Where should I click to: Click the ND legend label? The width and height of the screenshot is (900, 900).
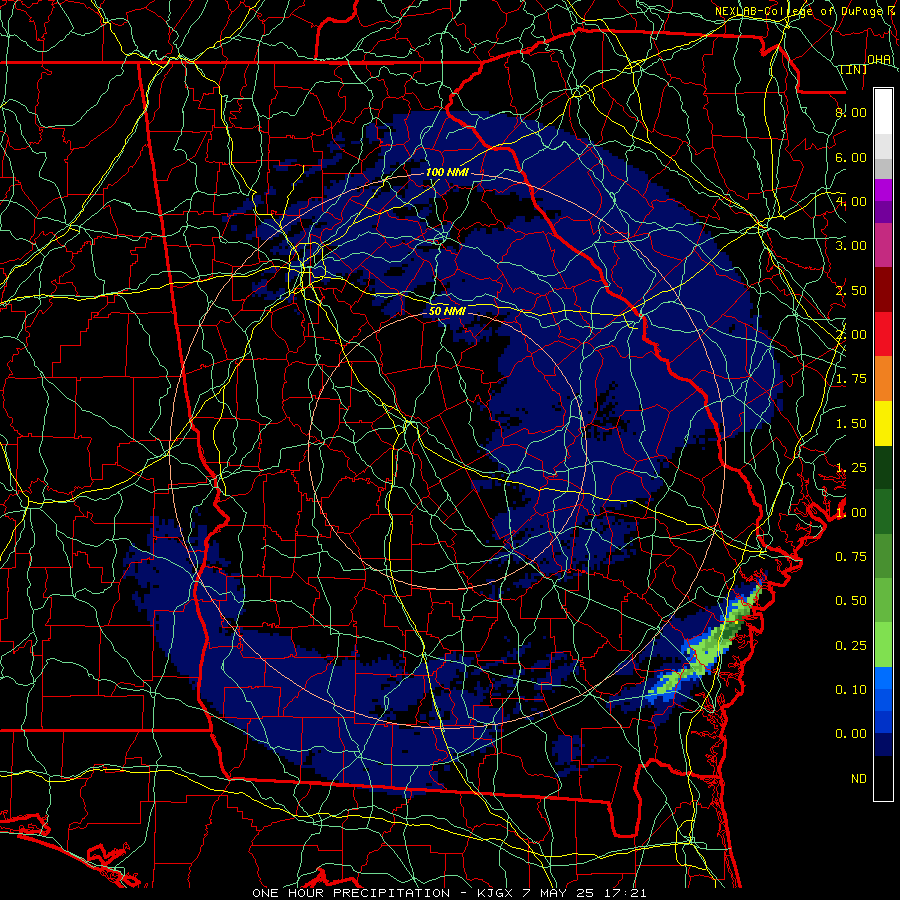tap(859, 779)
